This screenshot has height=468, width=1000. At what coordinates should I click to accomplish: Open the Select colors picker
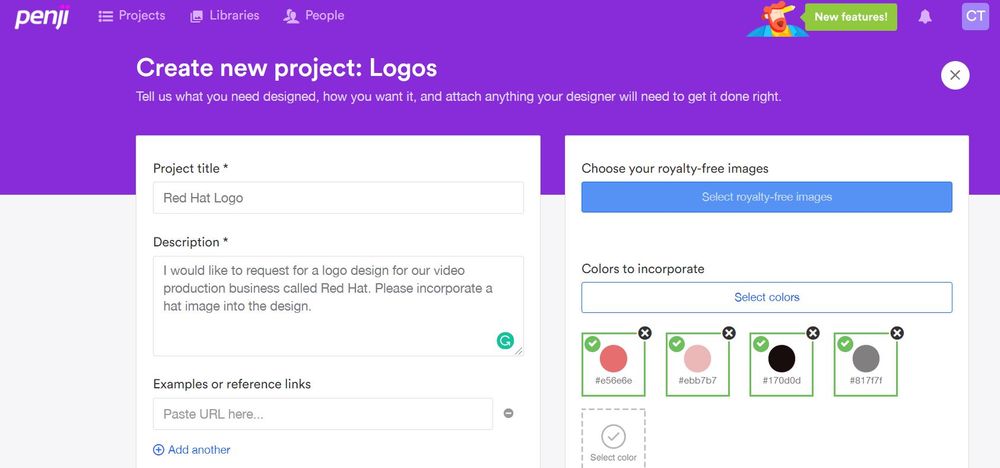click(767, 297)
